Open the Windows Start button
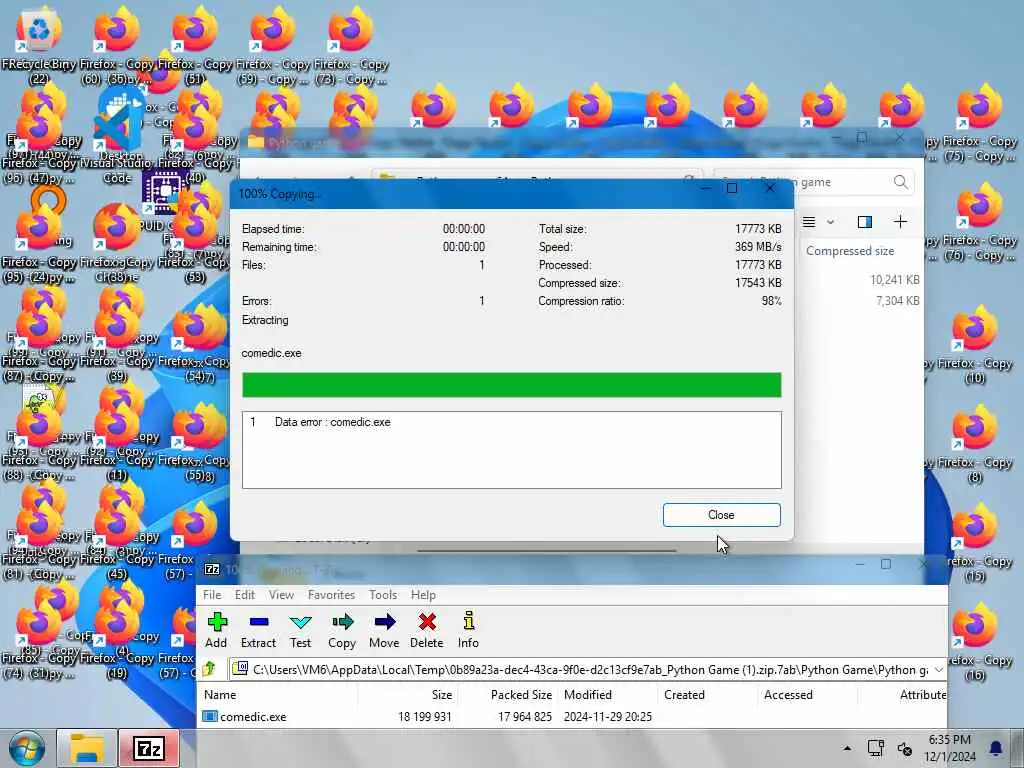1024x768 pixels. coord(26,748)
